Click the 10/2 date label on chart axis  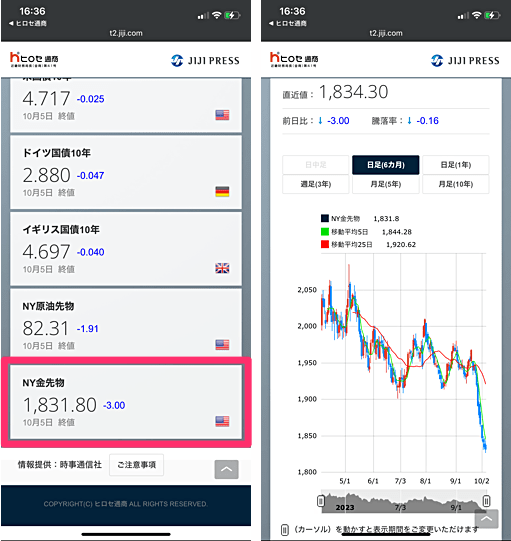pos(482,481)
